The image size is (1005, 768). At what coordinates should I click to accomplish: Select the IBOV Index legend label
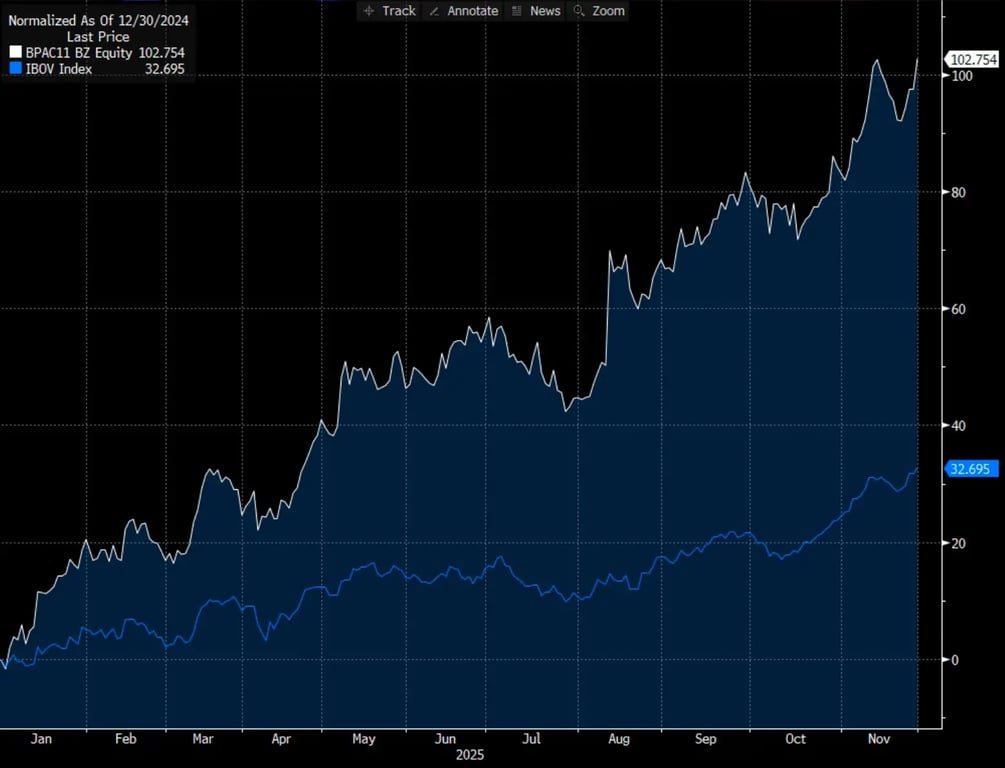click(59, 69)
